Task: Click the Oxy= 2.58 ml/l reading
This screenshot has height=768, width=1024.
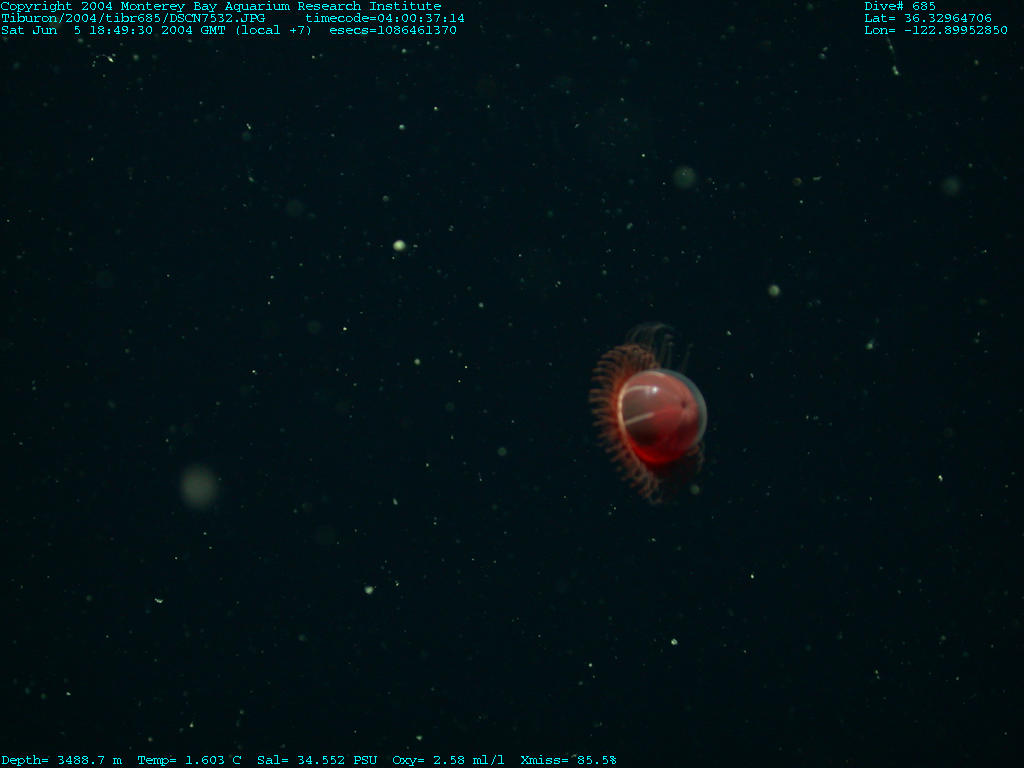Action: coord(448,760)
